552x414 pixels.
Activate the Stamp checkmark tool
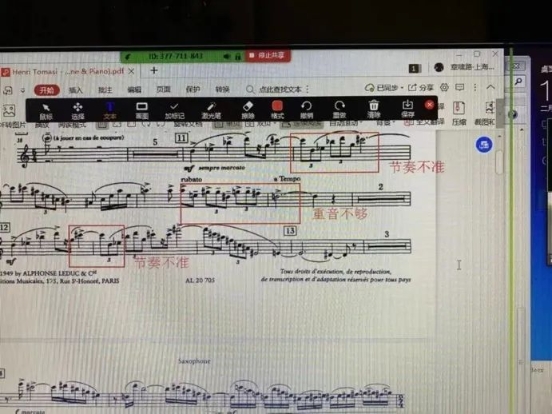pyautogui.click(x=174, y=111)
